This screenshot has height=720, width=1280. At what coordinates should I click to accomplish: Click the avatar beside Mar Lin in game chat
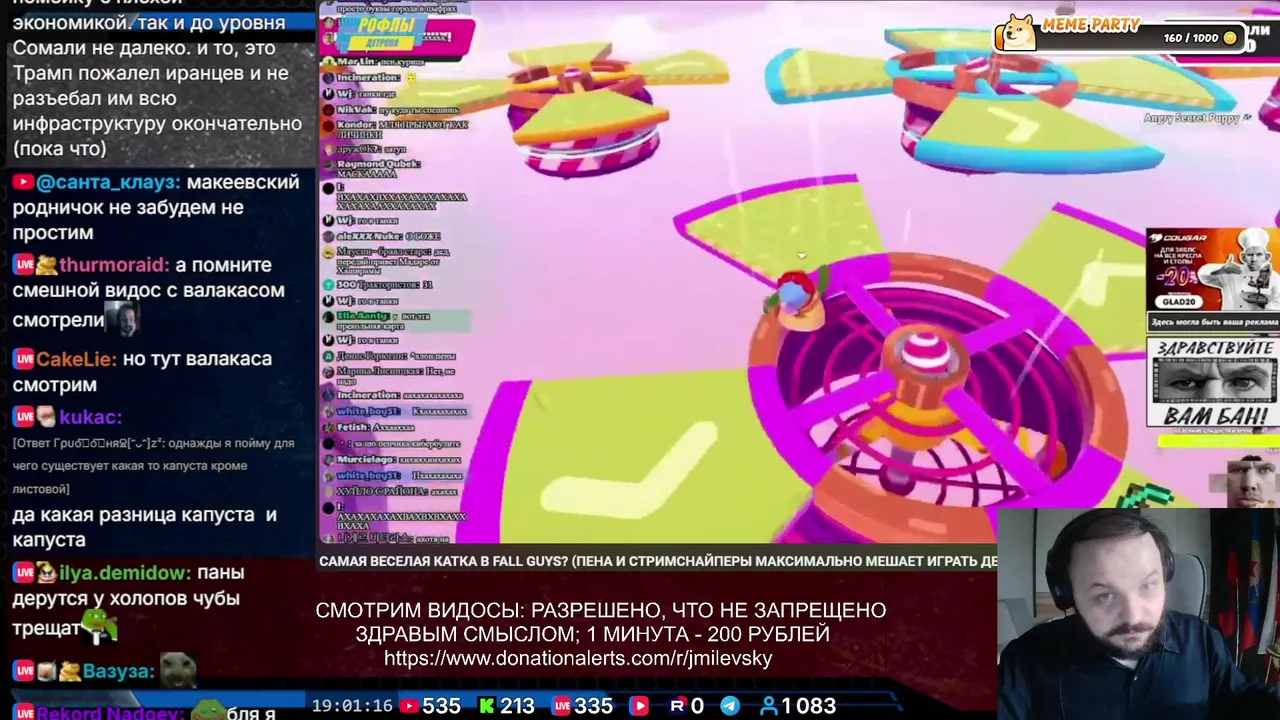coord(328,62)
